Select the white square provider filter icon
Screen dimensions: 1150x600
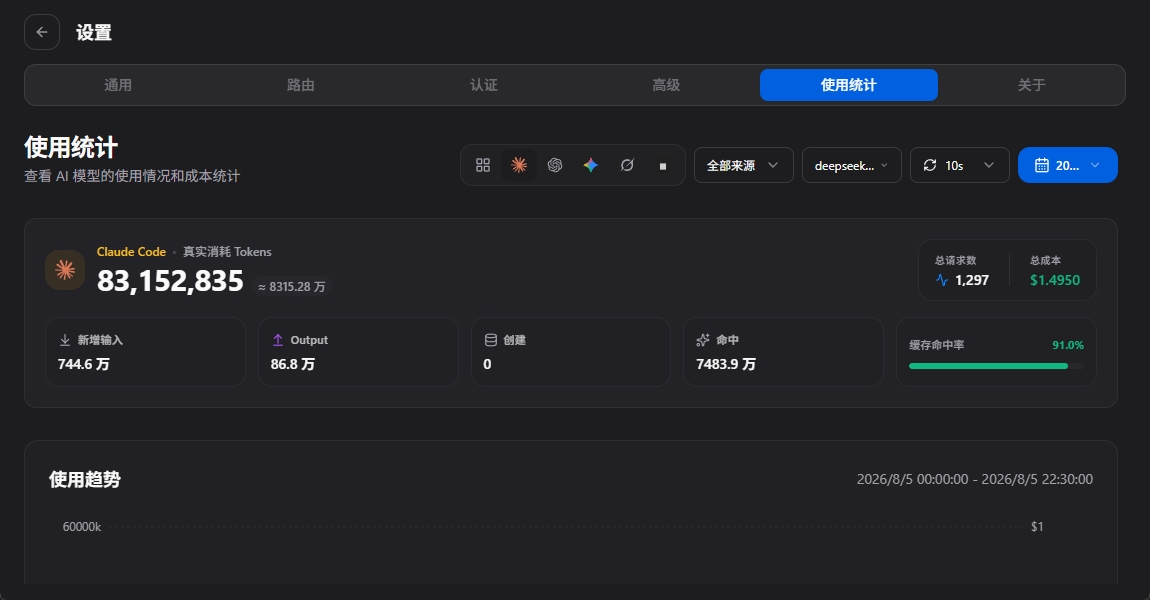pyautogui.click(x=662, y=166)
